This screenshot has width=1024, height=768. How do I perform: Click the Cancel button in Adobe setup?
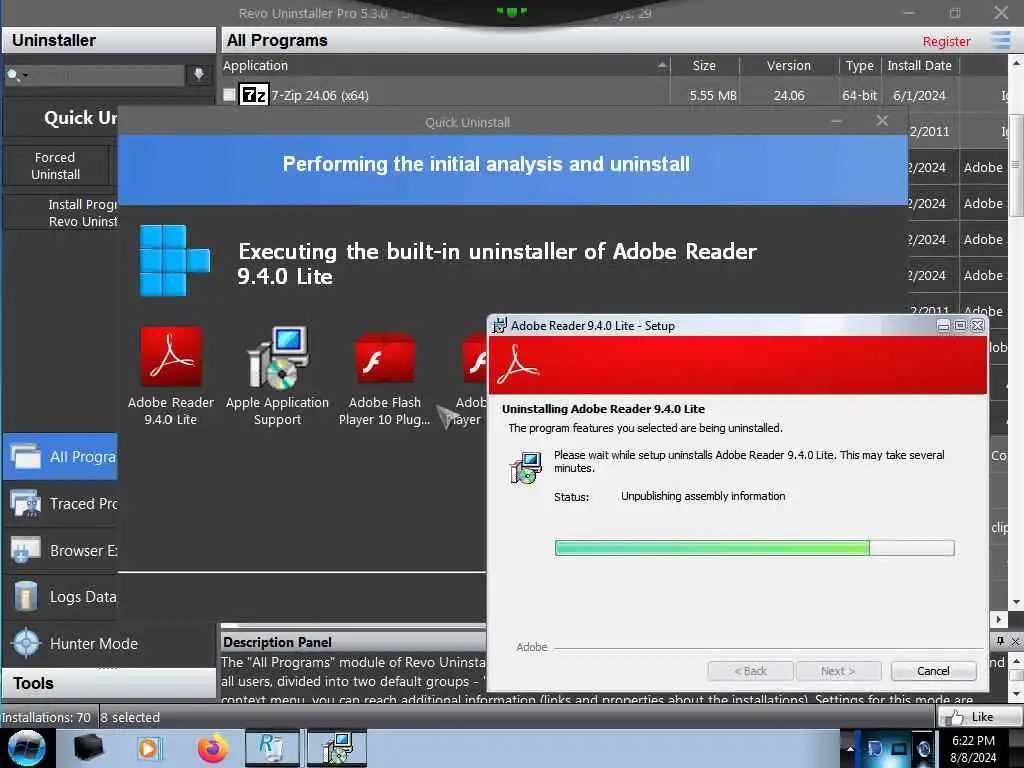tap(933, 671)
